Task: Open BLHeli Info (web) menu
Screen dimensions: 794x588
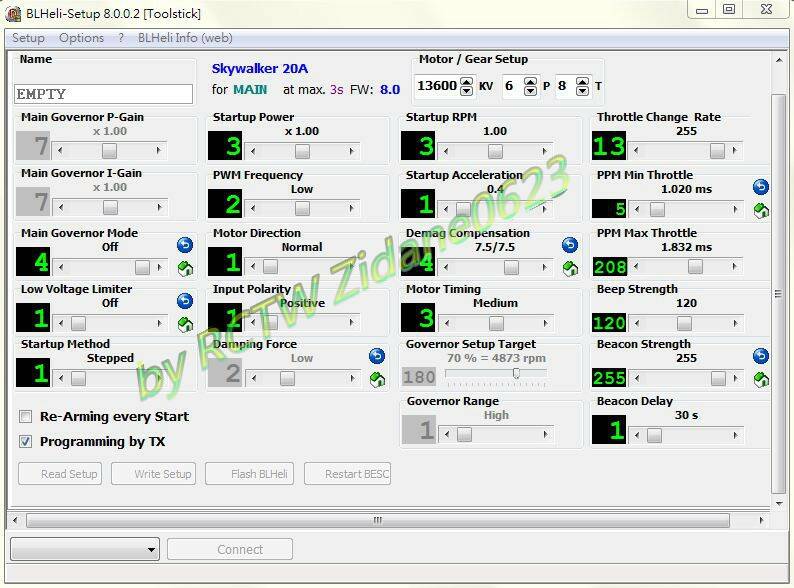Action: 185,38
